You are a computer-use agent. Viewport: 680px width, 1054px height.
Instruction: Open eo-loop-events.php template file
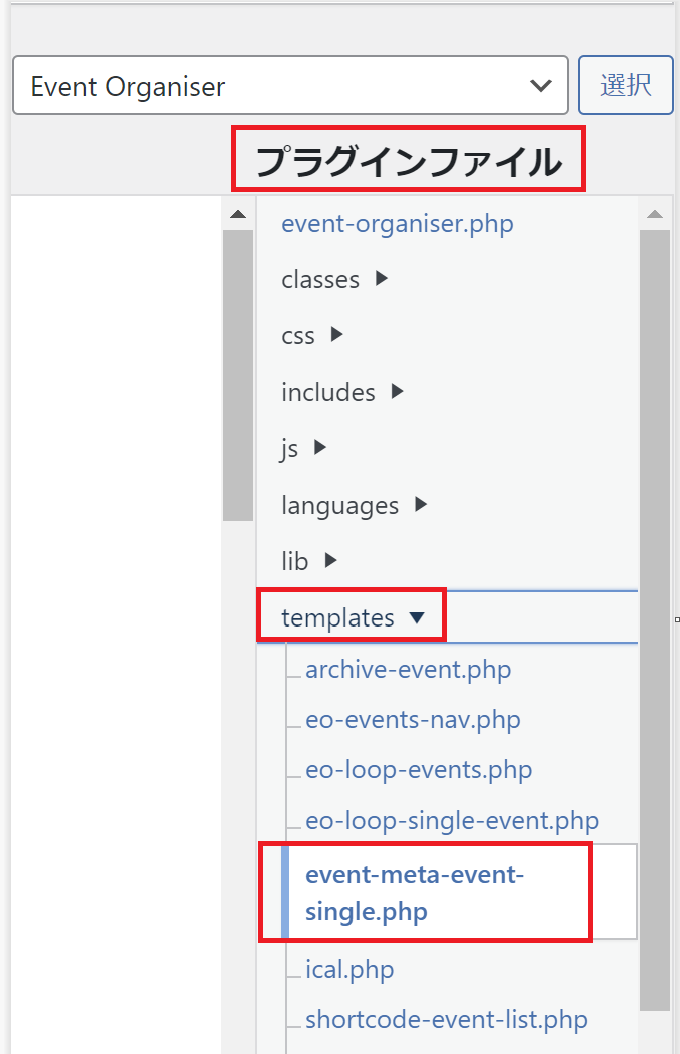click(419, 770)
